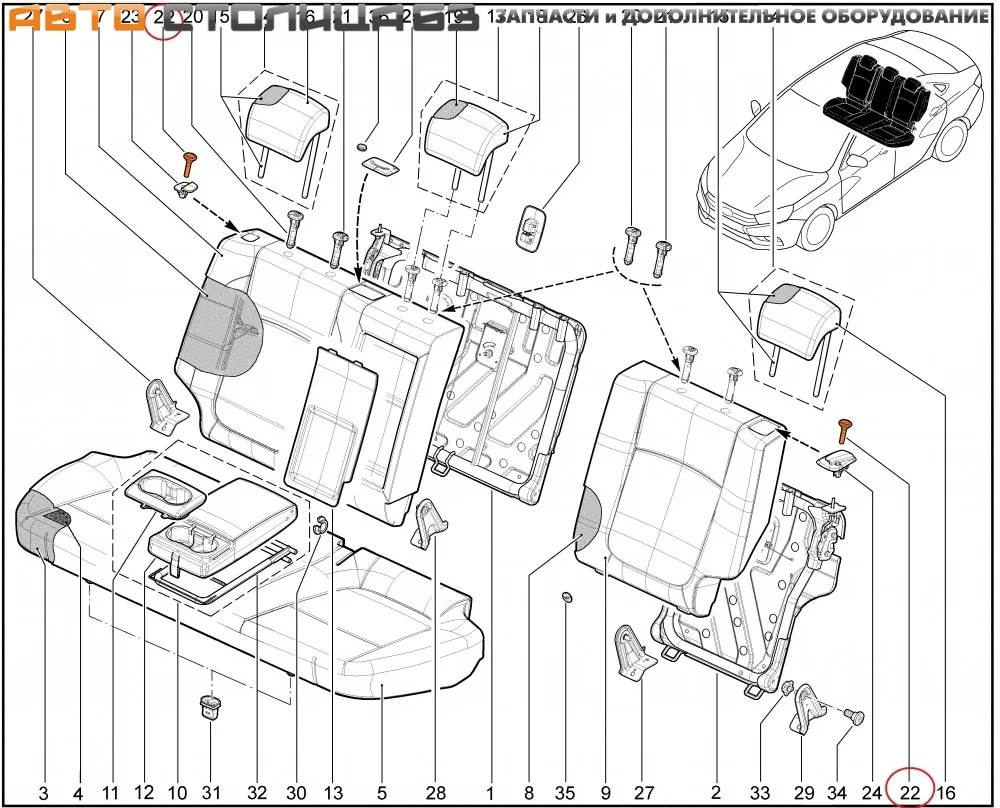Click the circled 22 beside number 20
1000x808 pixels.
165,17
